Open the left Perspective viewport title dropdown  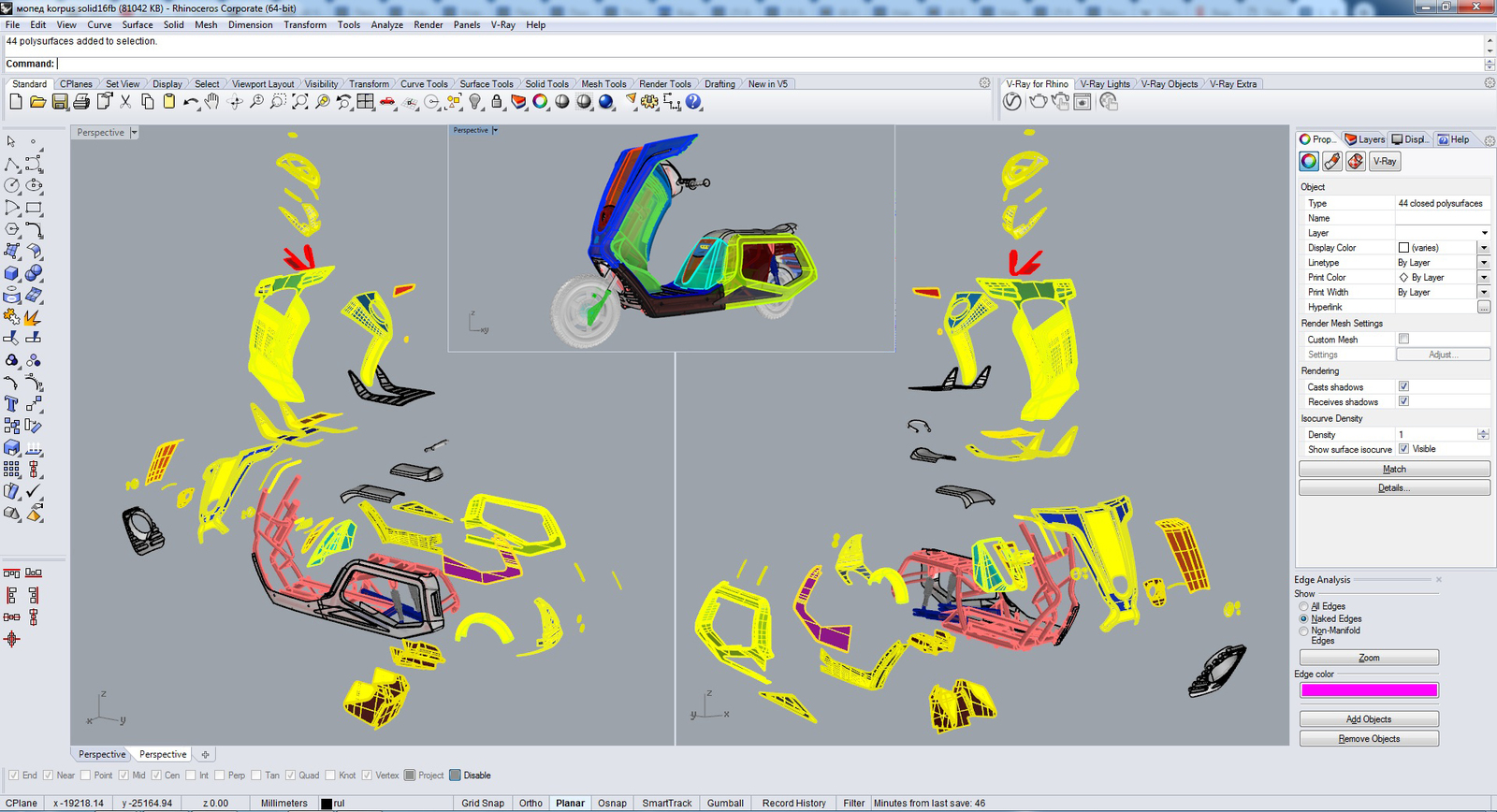click(134, 133)
